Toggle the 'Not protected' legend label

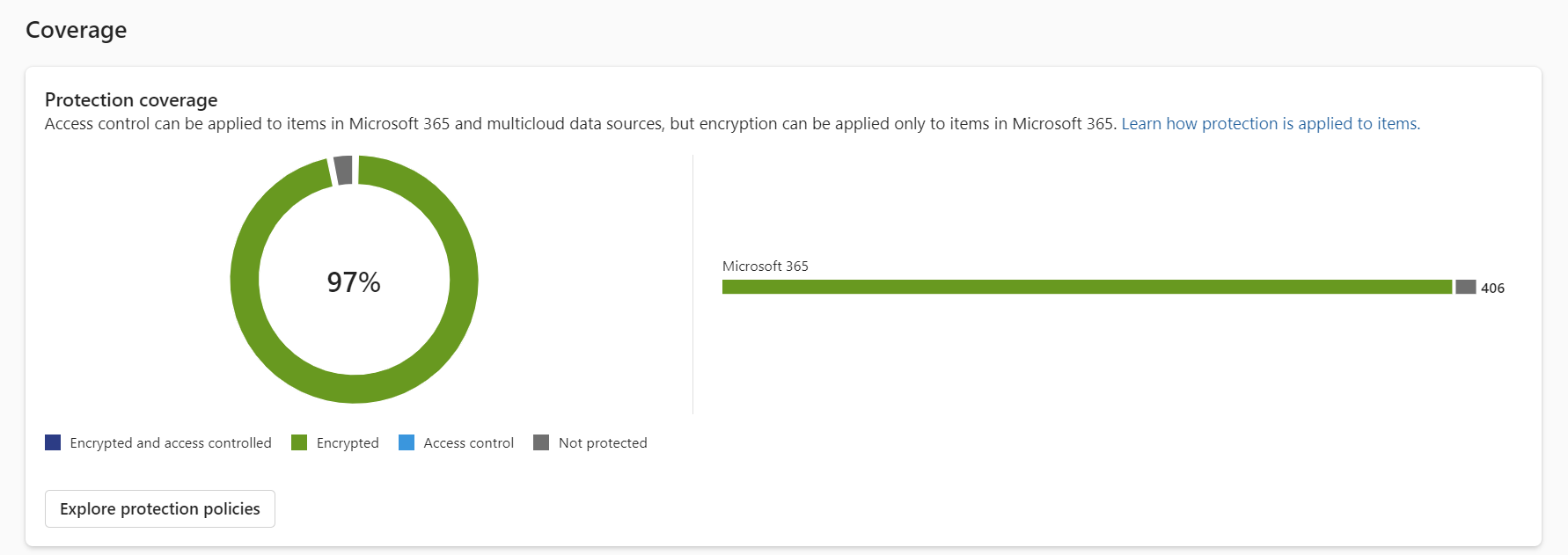[x=603, y=443]
